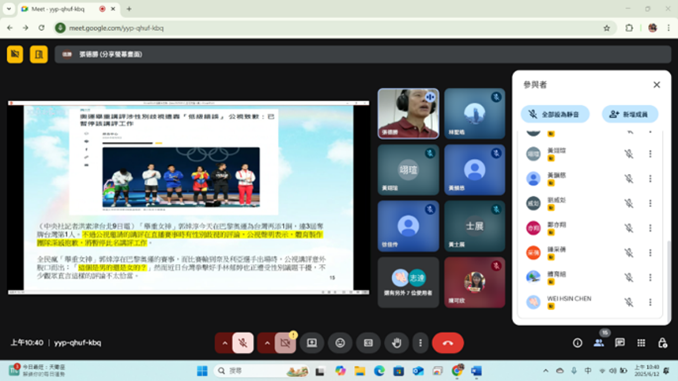
Task: Click mic icon for the 威如 avatar row
Action: point(629,203)
